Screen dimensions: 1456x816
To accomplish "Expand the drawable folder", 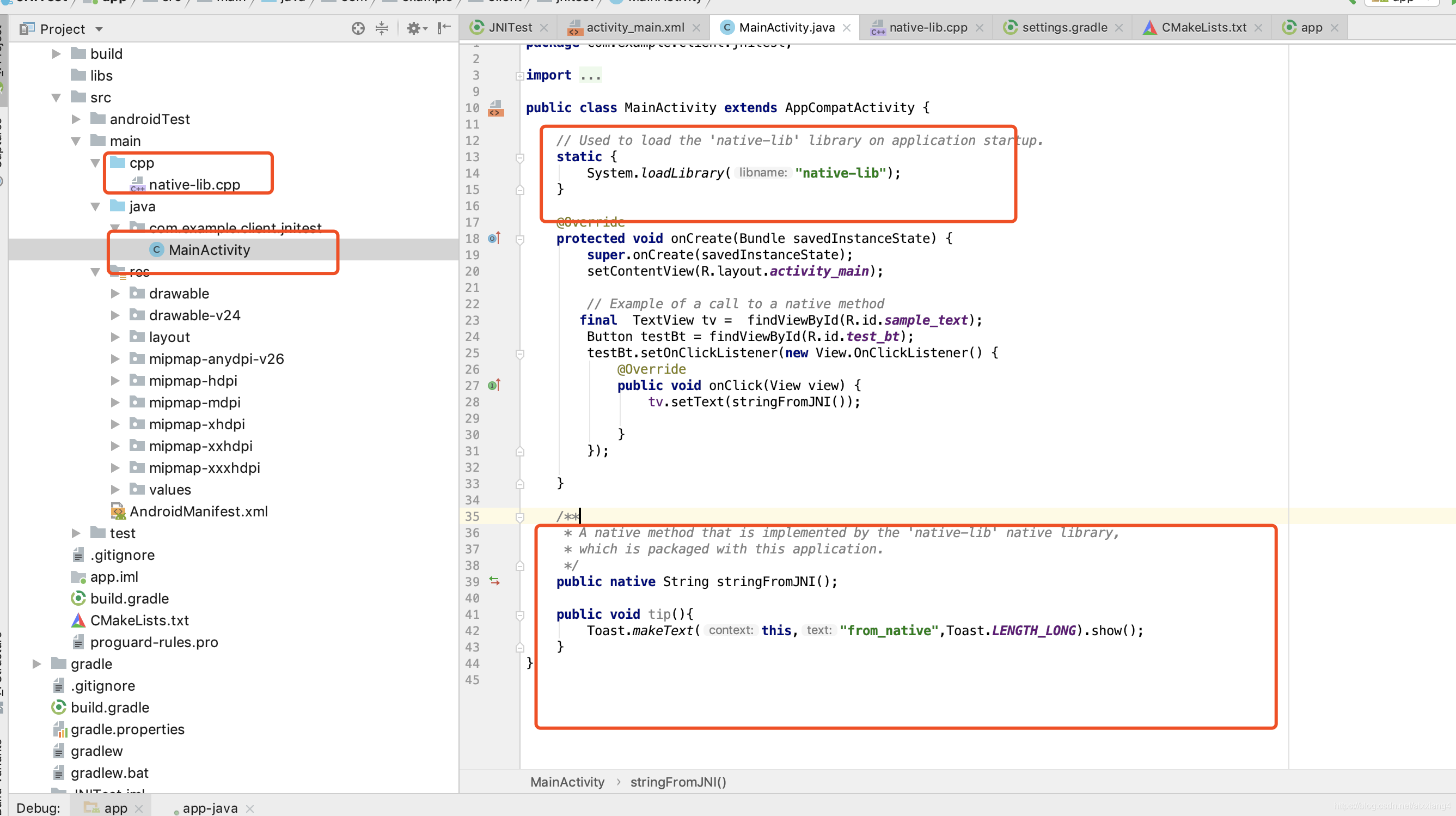I will tap(115, 294).
